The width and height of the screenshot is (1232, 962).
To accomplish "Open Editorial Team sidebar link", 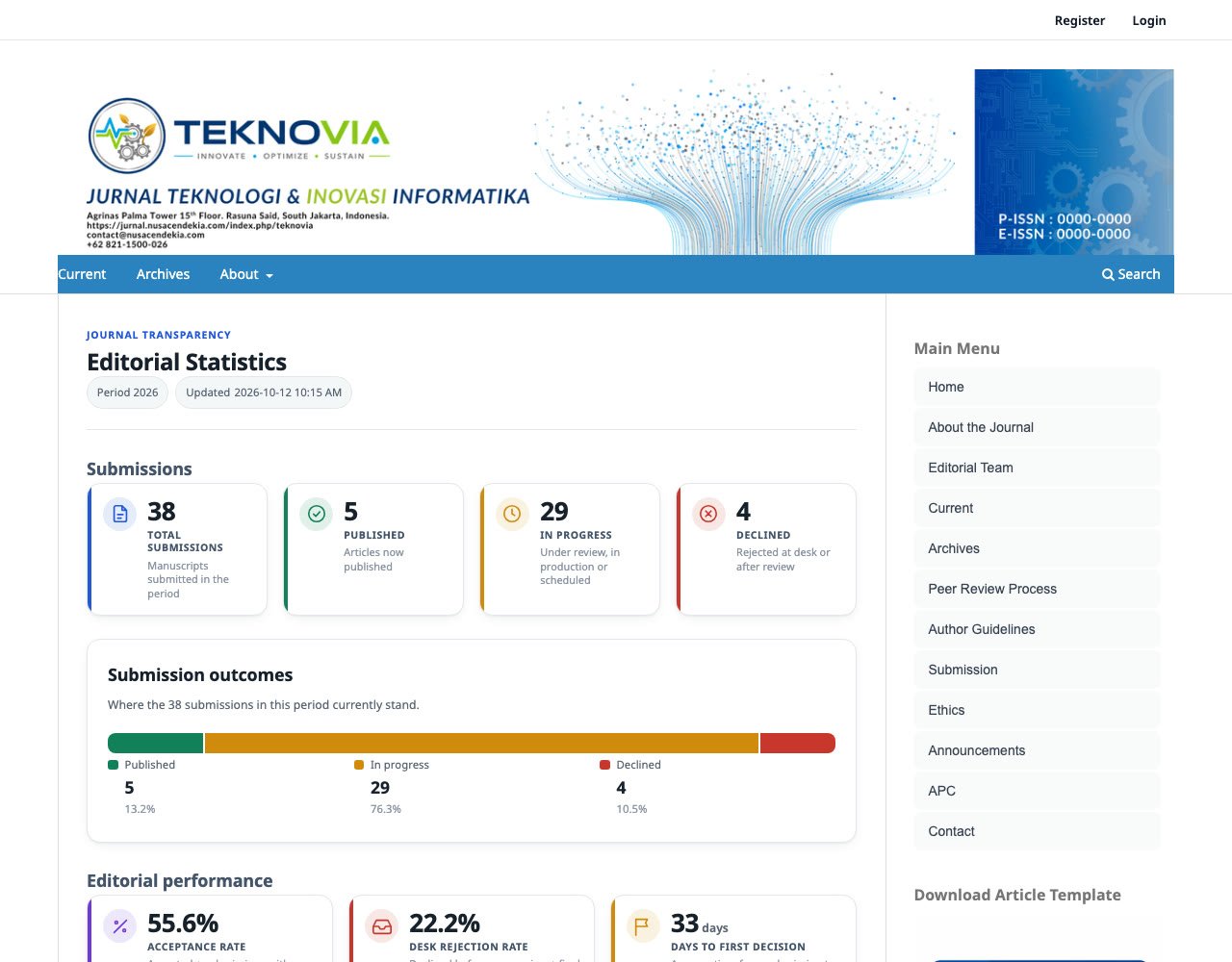I will pos(1037,468).
